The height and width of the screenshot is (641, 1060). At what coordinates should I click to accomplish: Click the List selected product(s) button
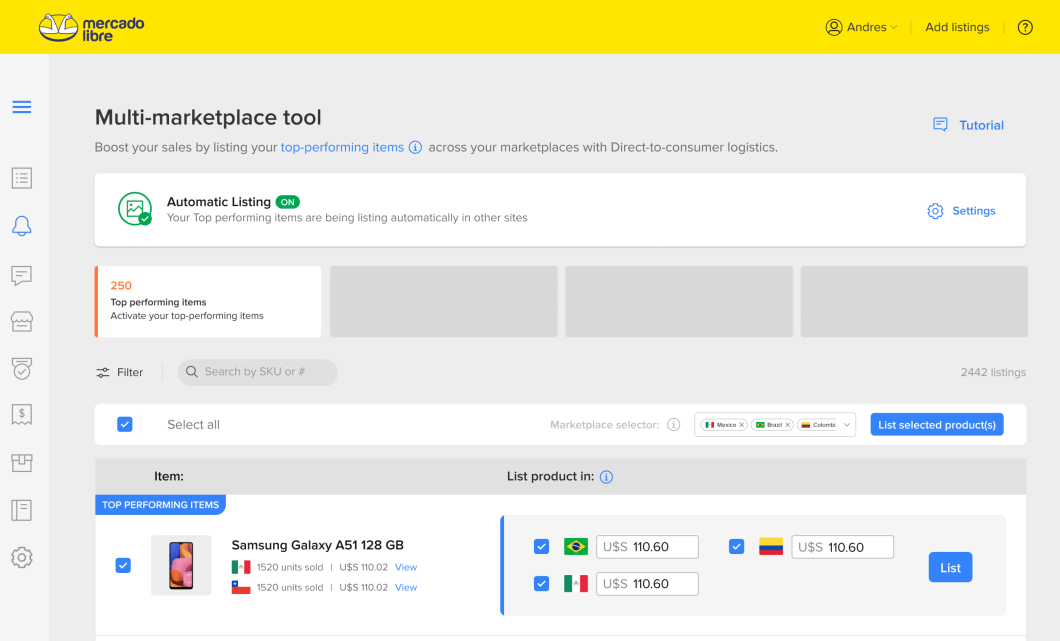pyautogui.click(x=936, y=425)
